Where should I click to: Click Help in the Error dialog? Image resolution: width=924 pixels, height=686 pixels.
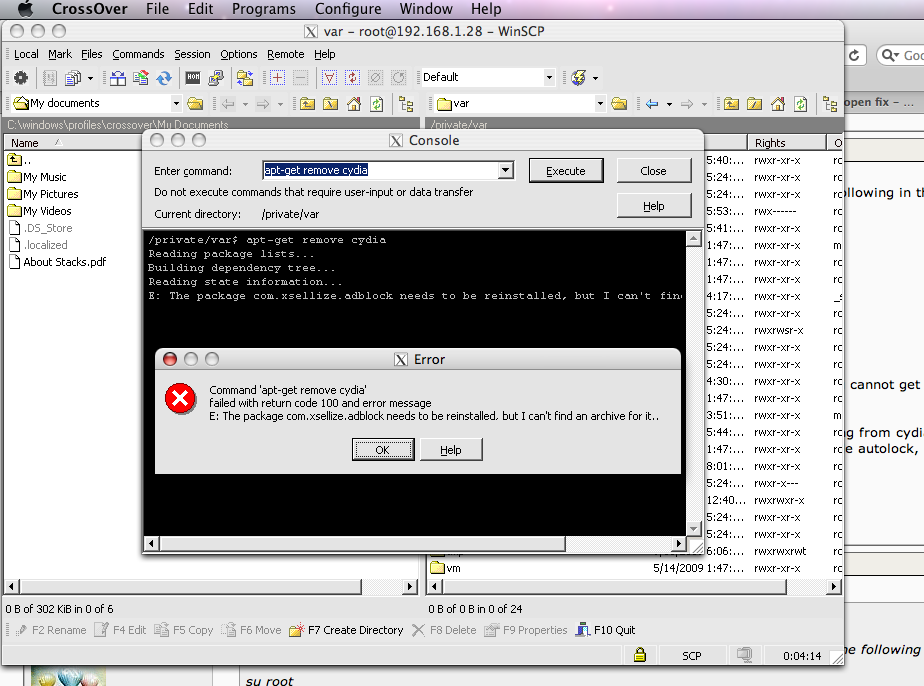(x=451, y=450)
